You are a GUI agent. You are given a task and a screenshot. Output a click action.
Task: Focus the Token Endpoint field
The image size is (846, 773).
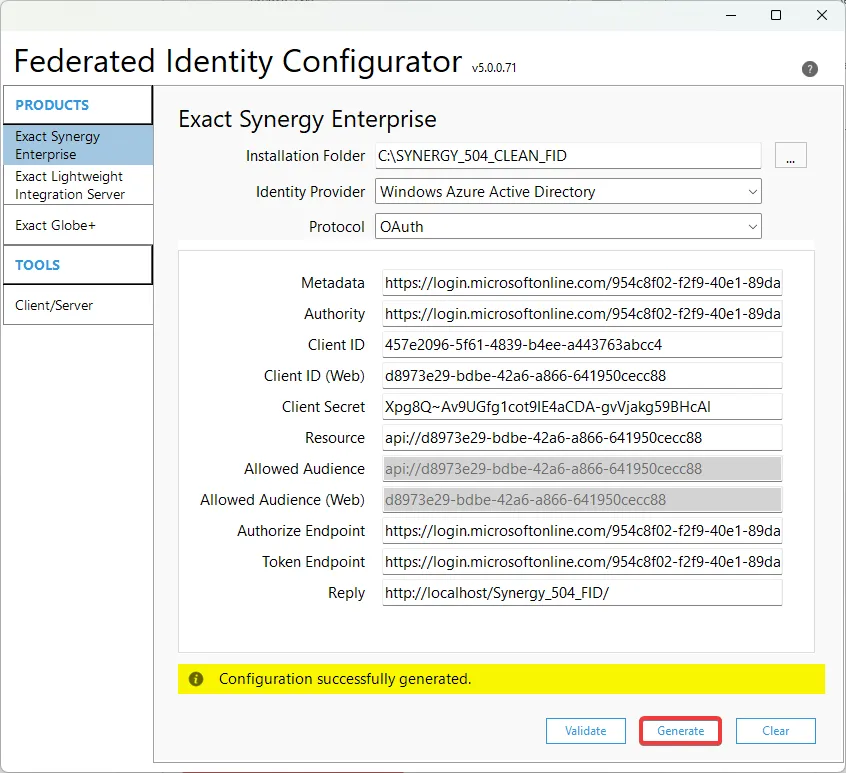[581, 562]
